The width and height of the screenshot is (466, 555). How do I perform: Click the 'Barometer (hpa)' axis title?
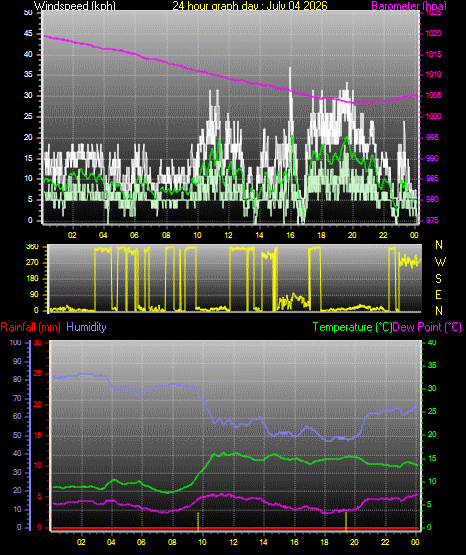click(x=409, y=6)
